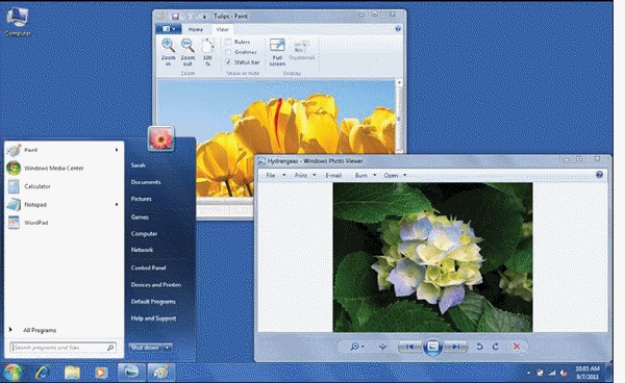
Task: Switch to Photo Viewer via its taskbar button
Action: coord(131,372)
